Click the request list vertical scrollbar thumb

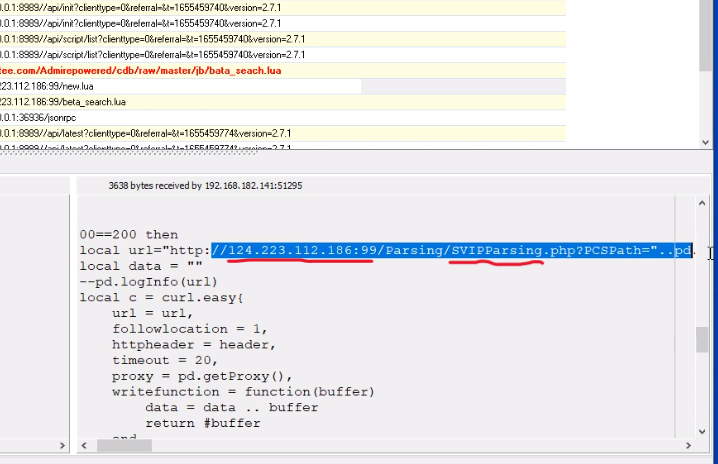(706, 36)
